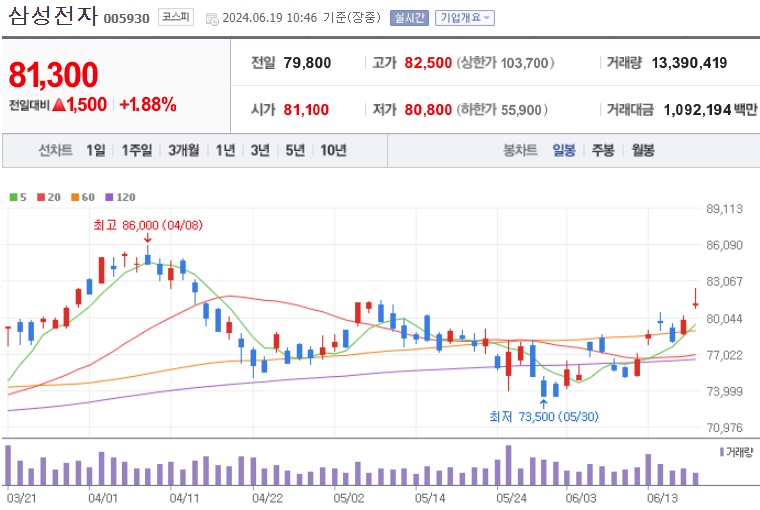Switch chart to 1년 range
The image size is (760, 510).
pos(225,150)
